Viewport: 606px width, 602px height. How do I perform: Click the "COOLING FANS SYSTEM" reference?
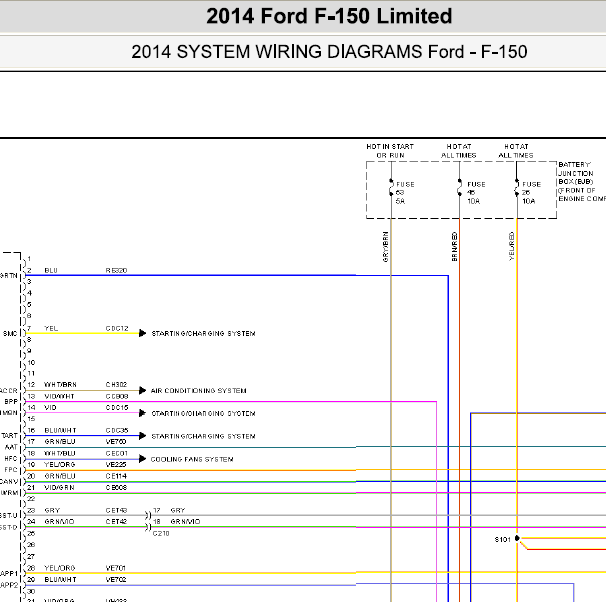(x=192, y=459)
